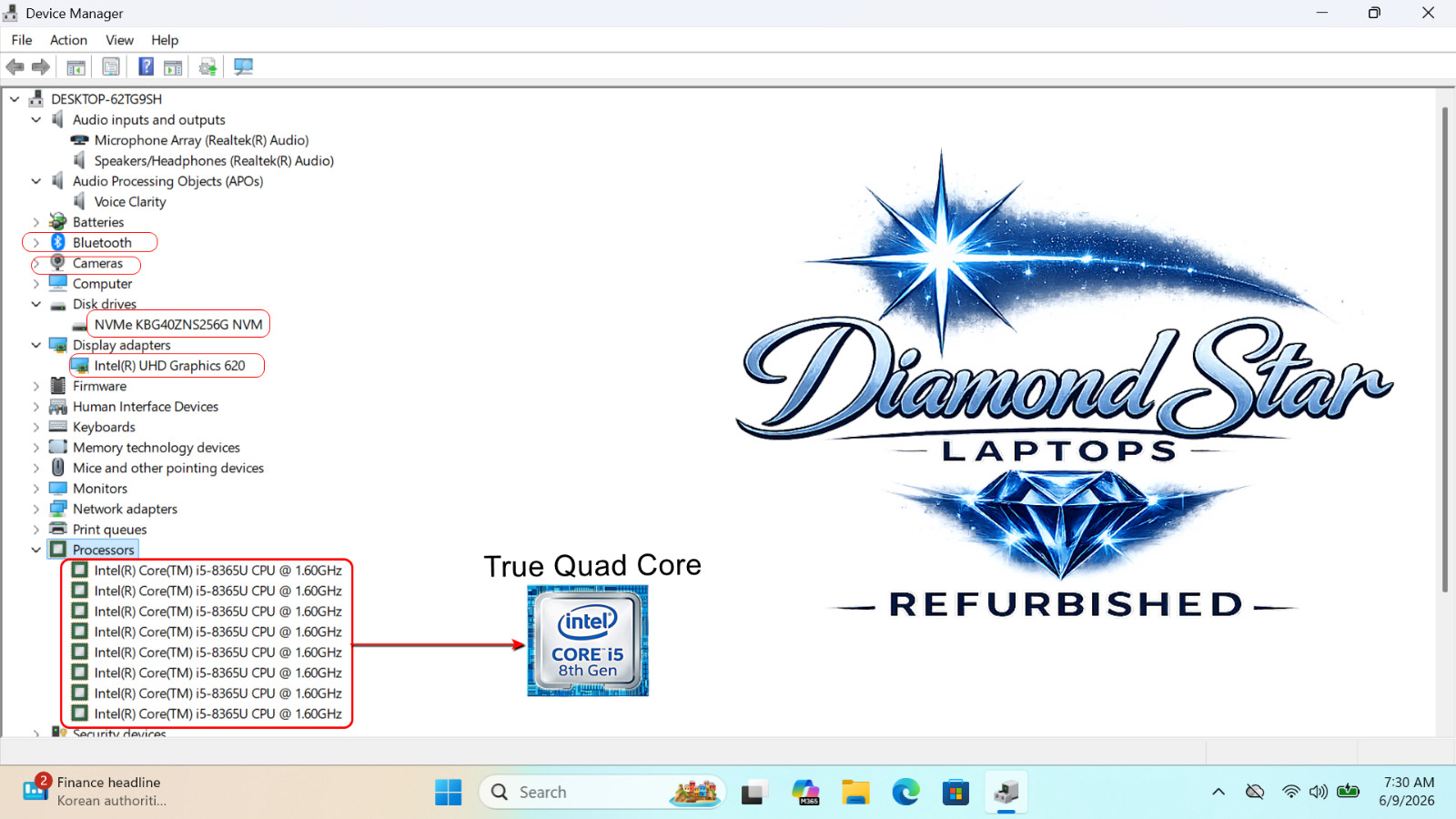Select NVMe KBG40ZNS256G NVM disk

(x=178, y=325)
